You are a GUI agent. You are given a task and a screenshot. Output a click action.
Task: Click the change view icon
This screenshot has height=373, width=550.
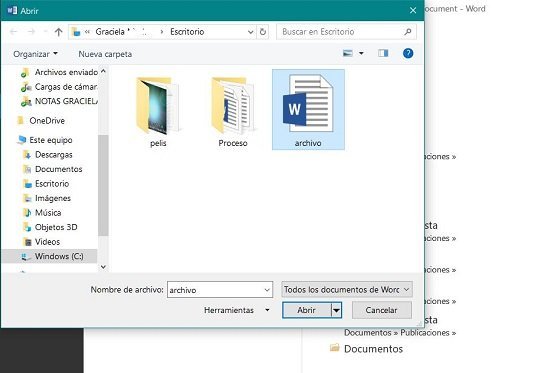pyautogui.click(x=348, y=53)
